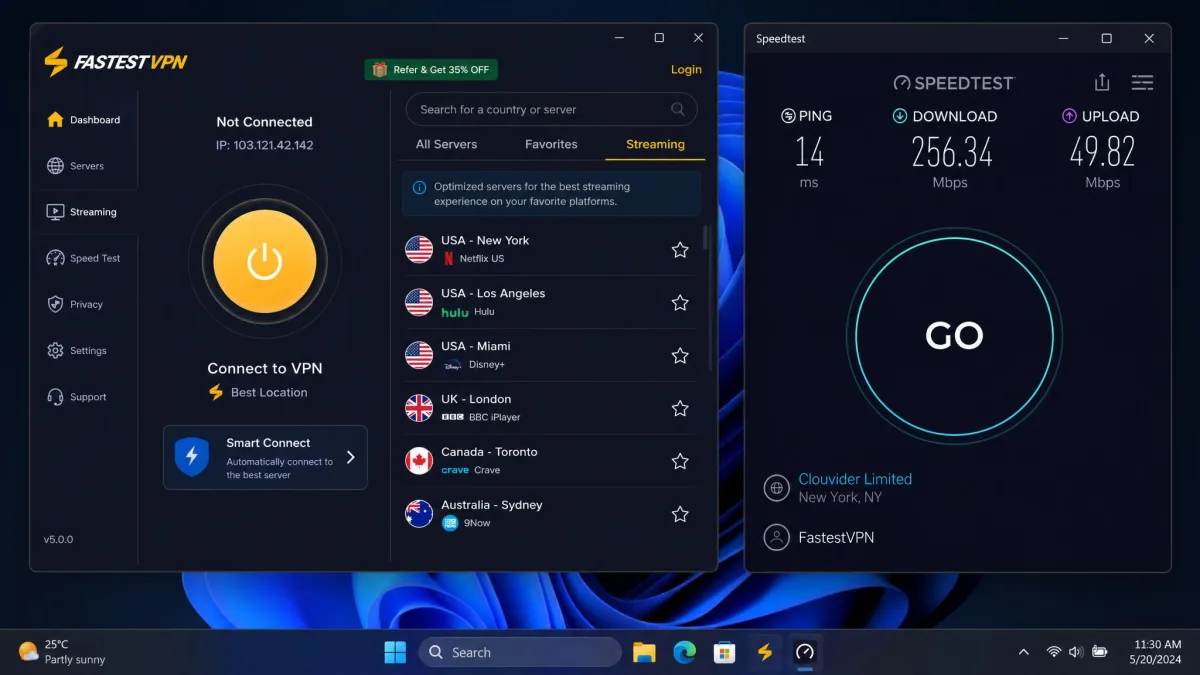Image resolution: width=1200 pixels, height=675 pixels.
Task: Favorite the USA - New York server
Action: [x=680, y=250]
